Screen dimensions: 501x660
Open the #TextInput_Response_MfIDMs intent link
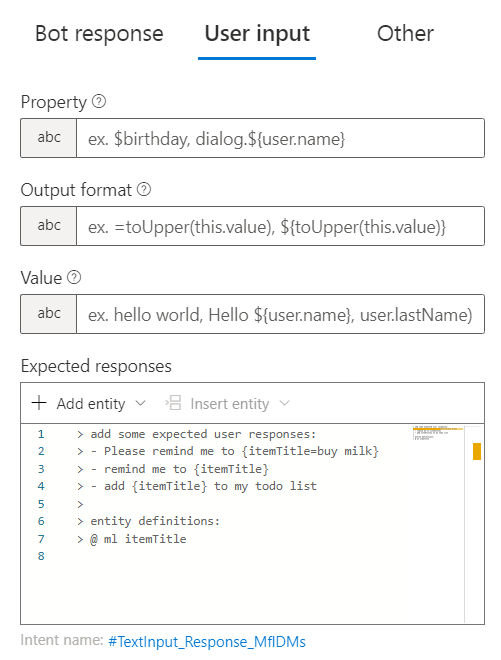[207, 641]
